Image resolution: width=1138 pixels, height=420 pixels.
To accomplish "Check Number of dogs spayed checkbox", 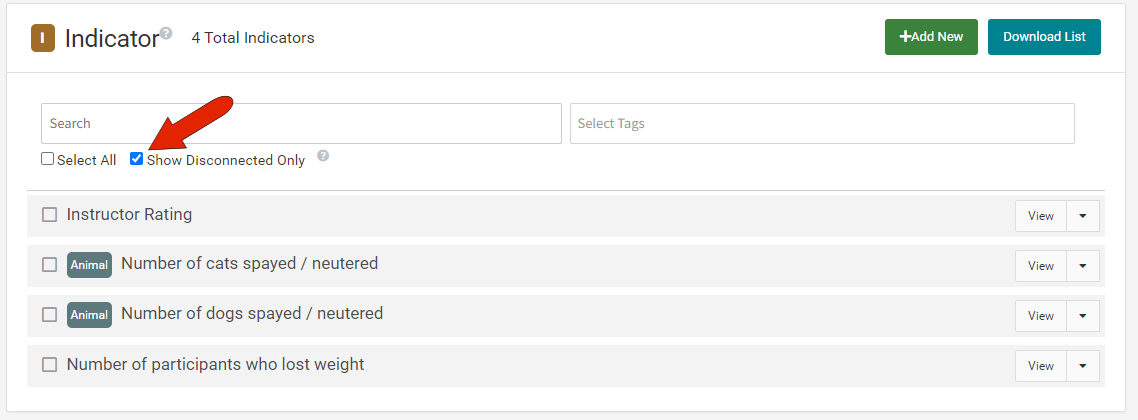I will pos(49,315).
